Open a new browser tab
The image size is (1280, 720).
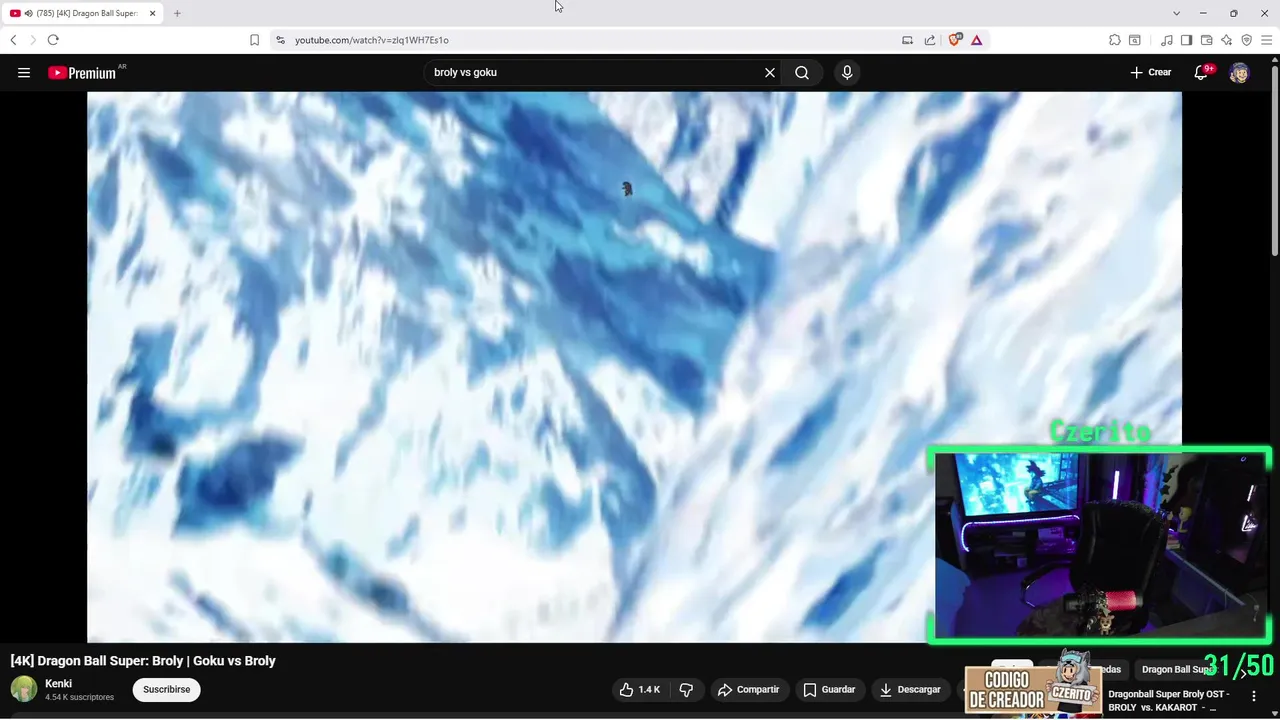[177, 13]
